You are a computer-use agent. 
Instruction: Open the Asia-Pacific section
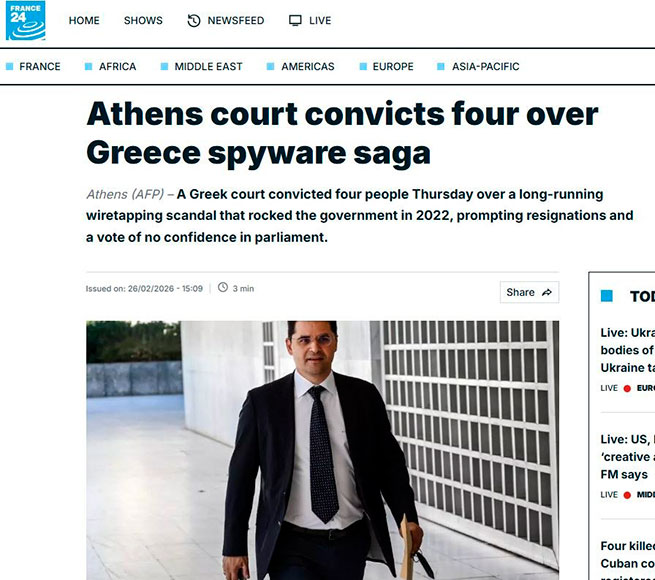[485, 66]
